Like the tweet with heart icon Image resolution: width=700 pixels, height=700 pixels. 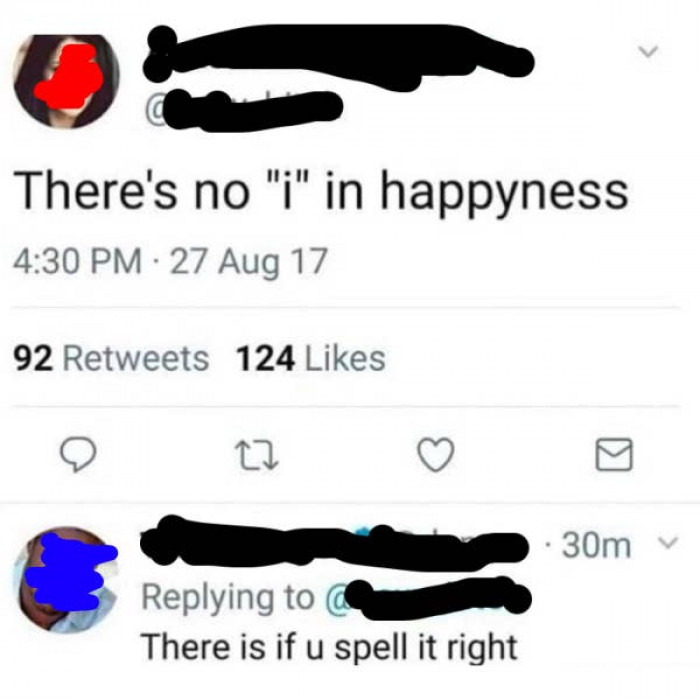(436, 455)
